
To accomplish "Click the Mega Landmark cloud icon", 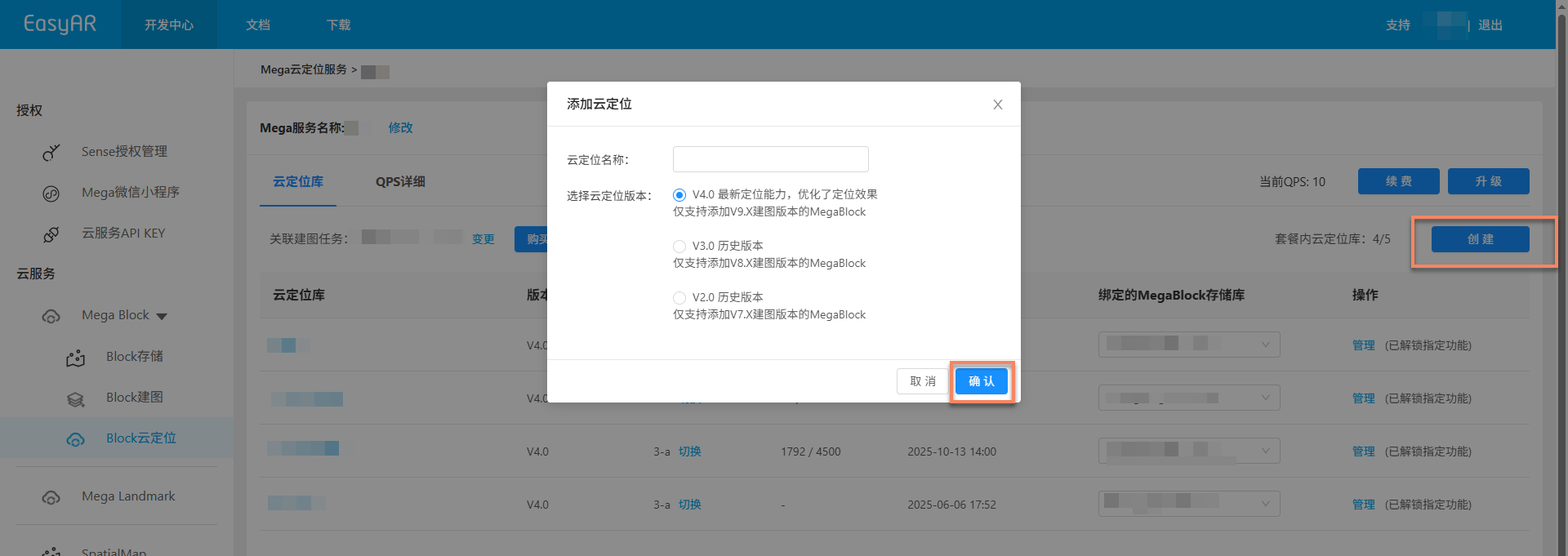I will [51, 497].
